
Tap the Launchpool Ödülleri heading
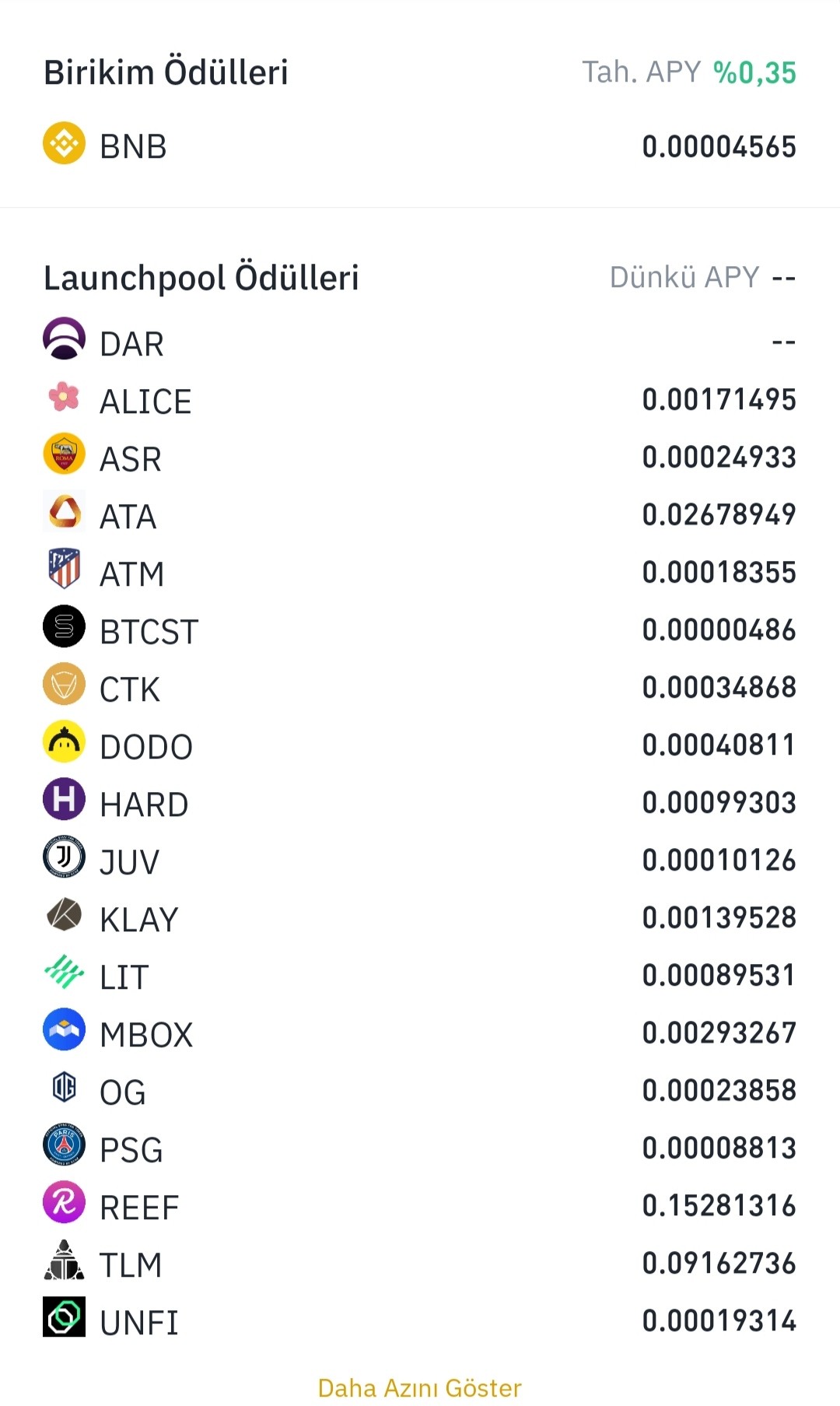(201, 278)
